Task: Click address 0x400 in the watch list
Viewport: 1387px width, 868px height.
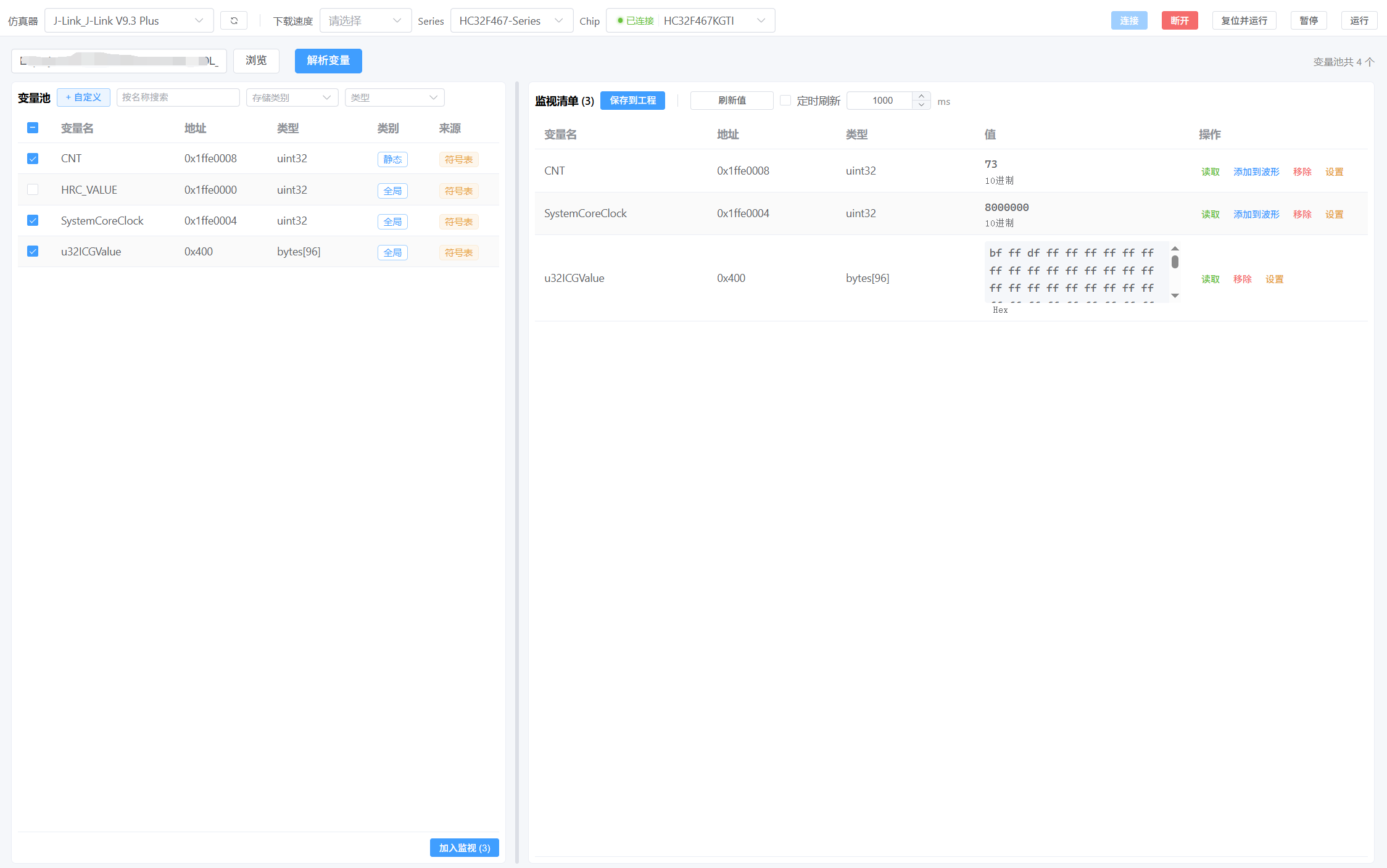Action: 731,278
